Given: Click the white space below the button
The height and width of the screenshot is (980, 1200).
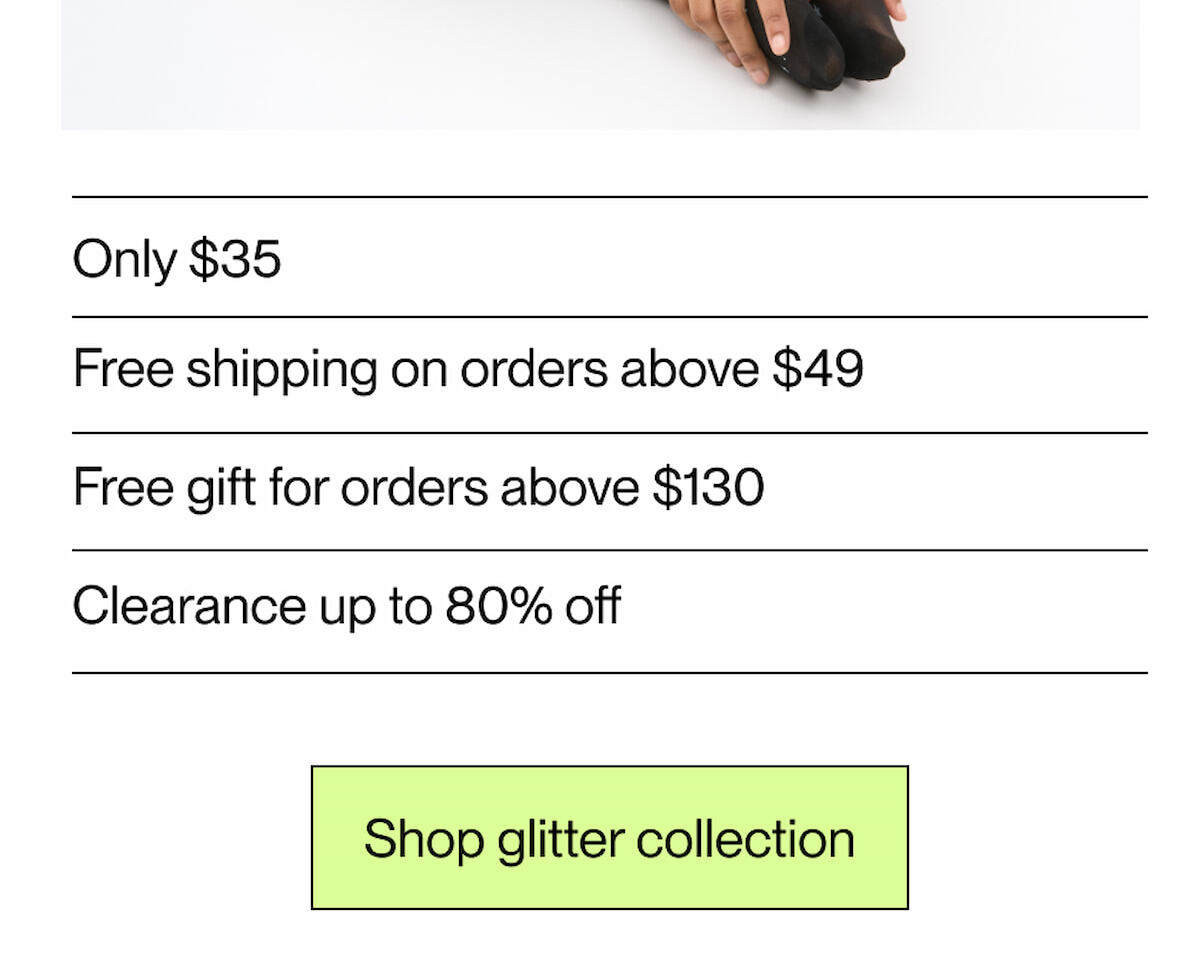Looking at the screenshot, I should click(600, 945).
